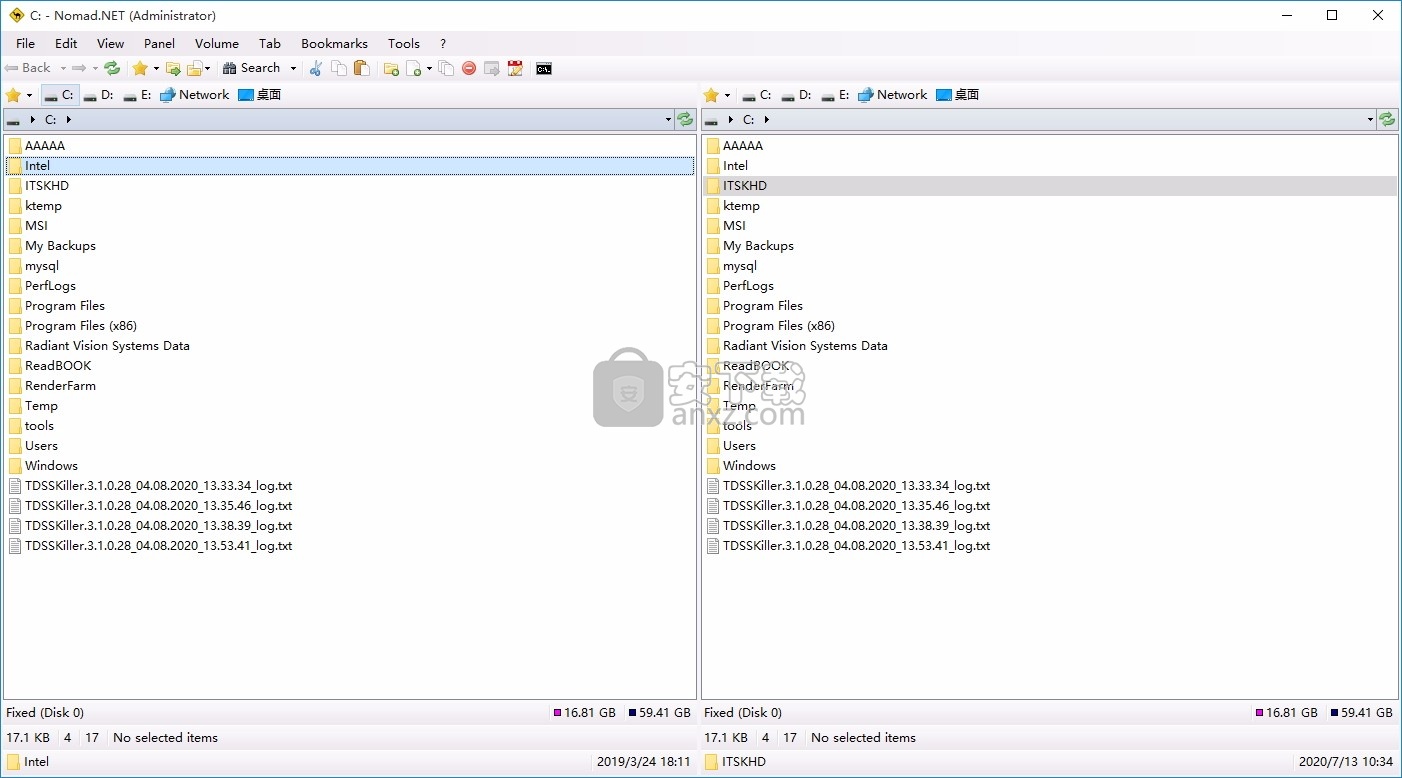
Task: Open Network in right panel drive bar
Action: click(893, 95)
